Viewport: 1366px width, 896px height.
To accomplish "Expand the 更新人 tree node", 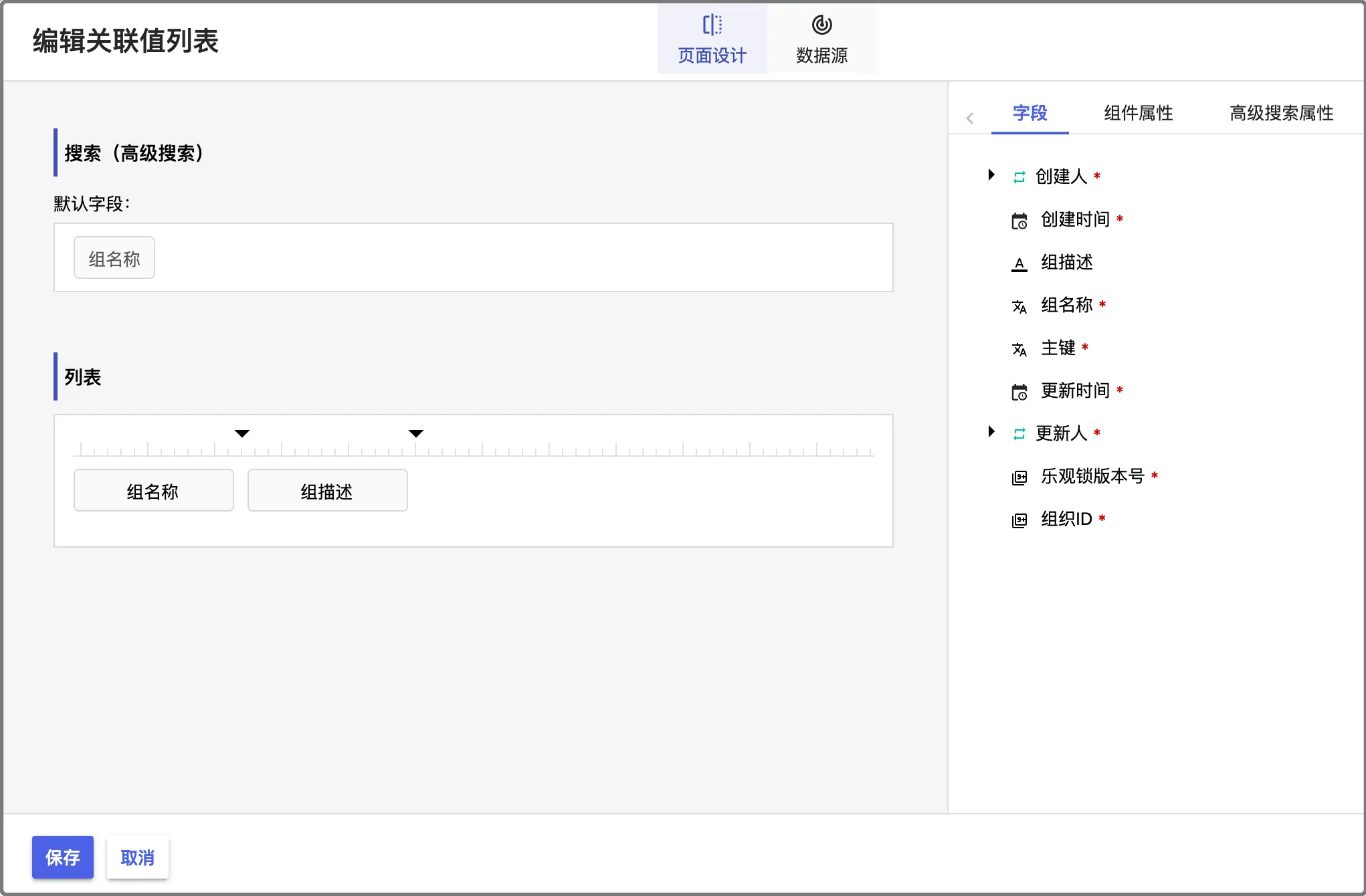I will point(991,432).
